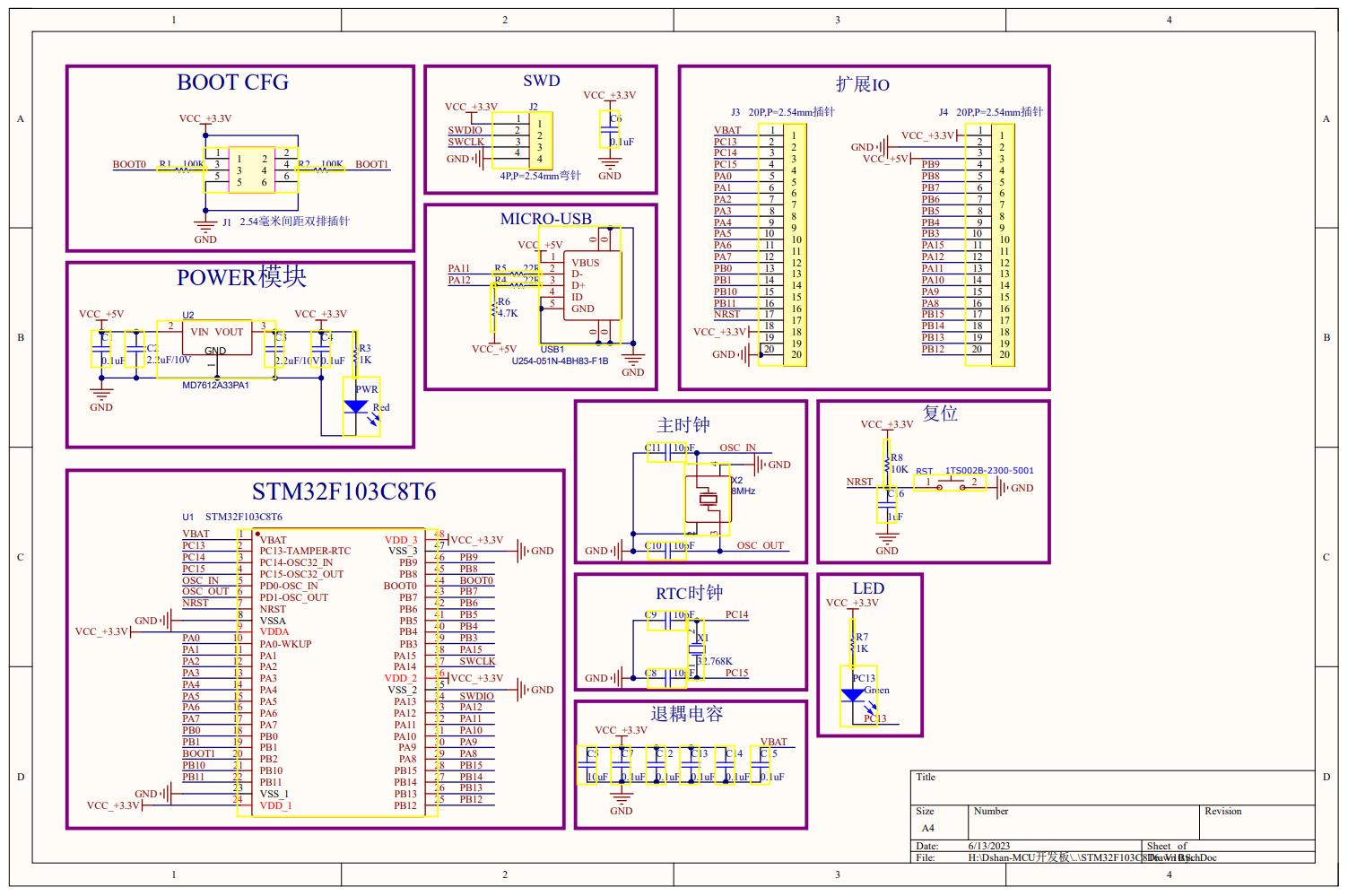Viewport: 1348px width, 896px height.
Task: Click the J3 20P header label
Action: (x=784, y=112)
